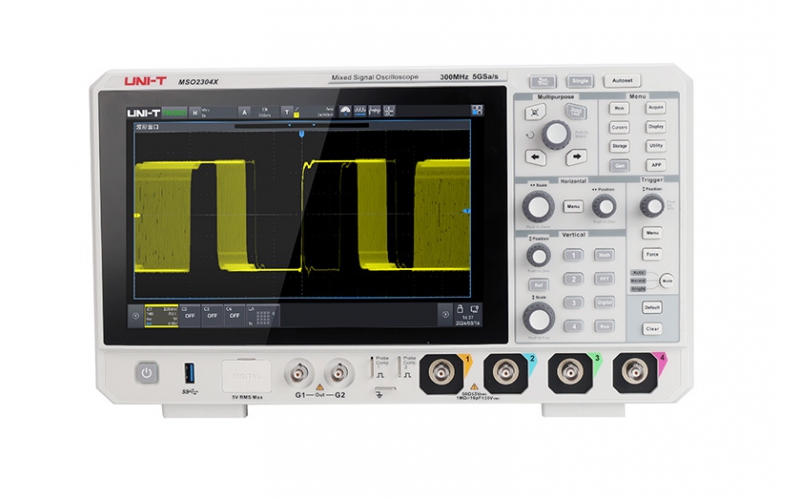
Task: Push the Trigger Menu button
Action: pyautogui.click(x=652, y=233)
